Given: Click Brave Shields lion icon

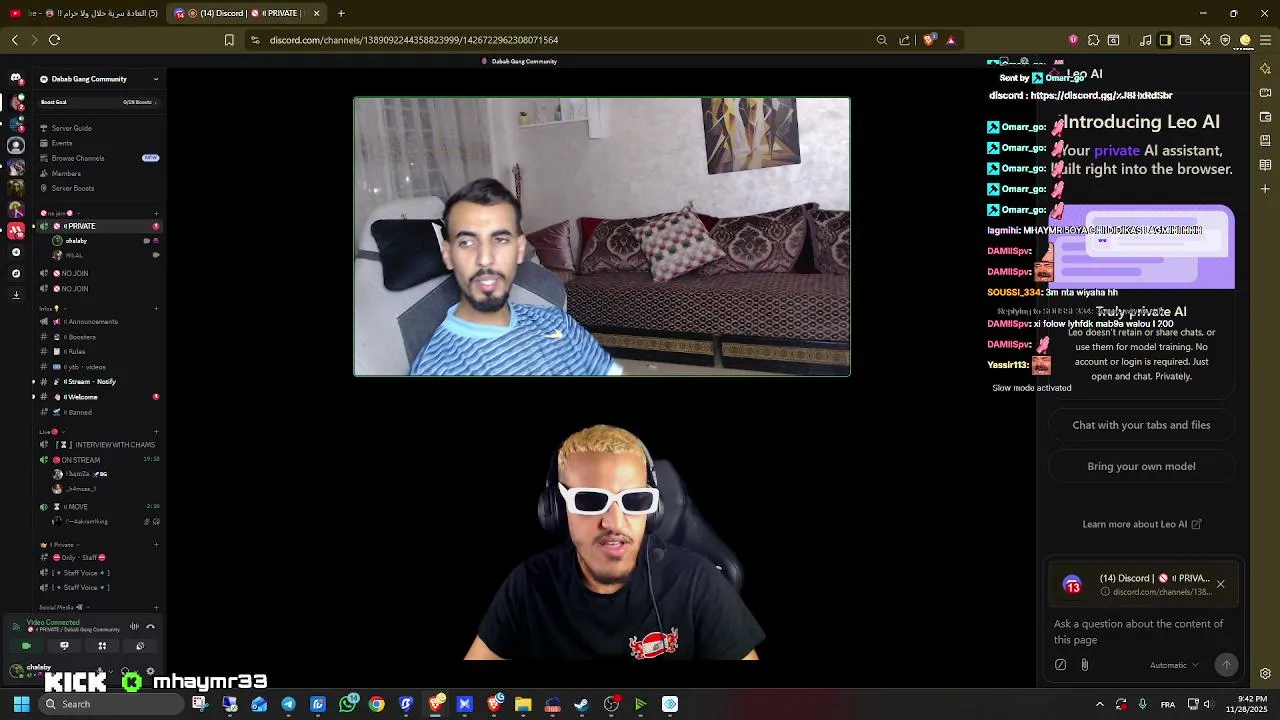Looking at the screenshot, I should tap(929, 40).
